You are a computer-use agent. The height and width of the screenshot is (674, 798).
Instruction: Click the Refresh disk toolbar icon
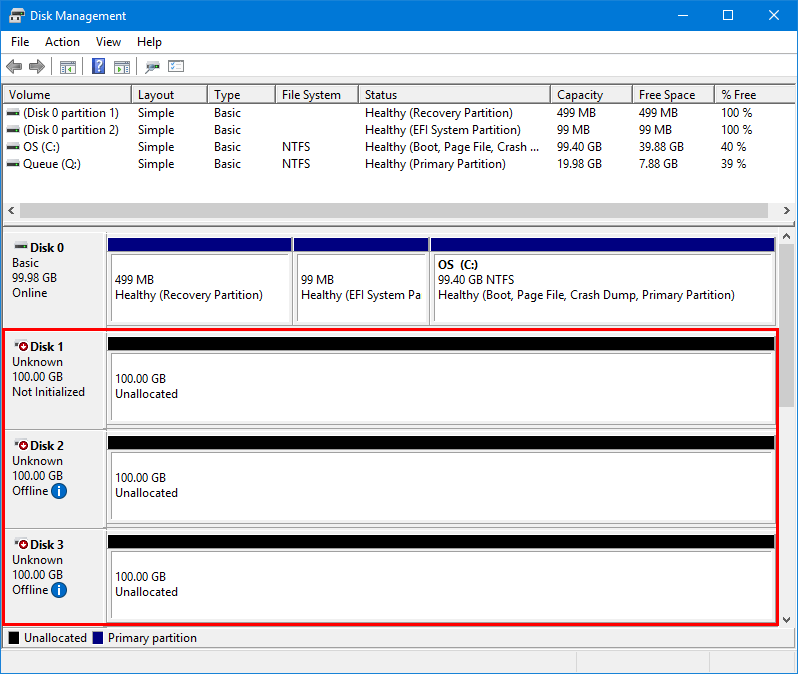[x=152, y=67]
